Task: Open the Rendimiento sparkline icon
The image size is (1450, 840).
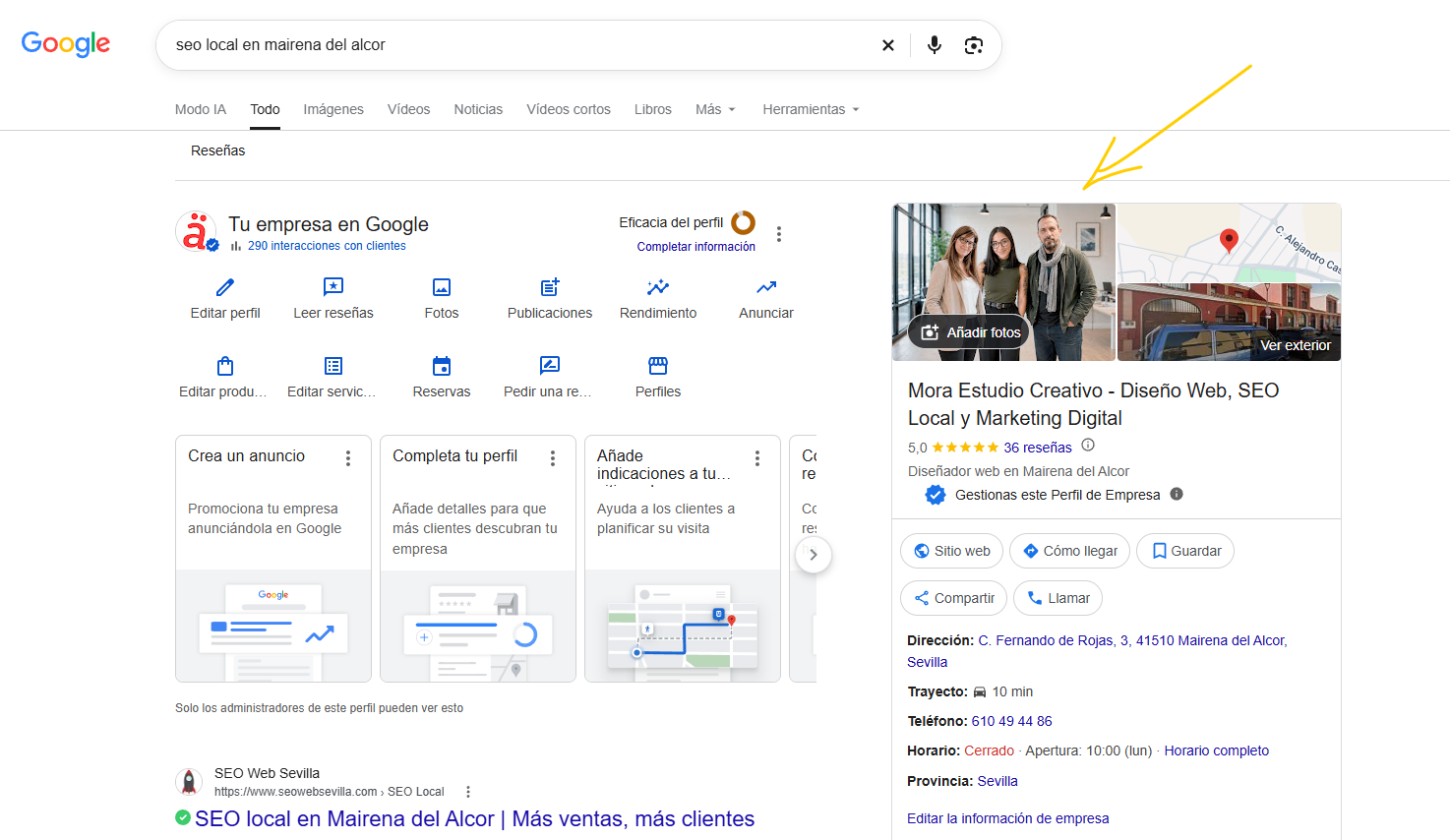Action: pyautogui.click(x=658, y=287)
